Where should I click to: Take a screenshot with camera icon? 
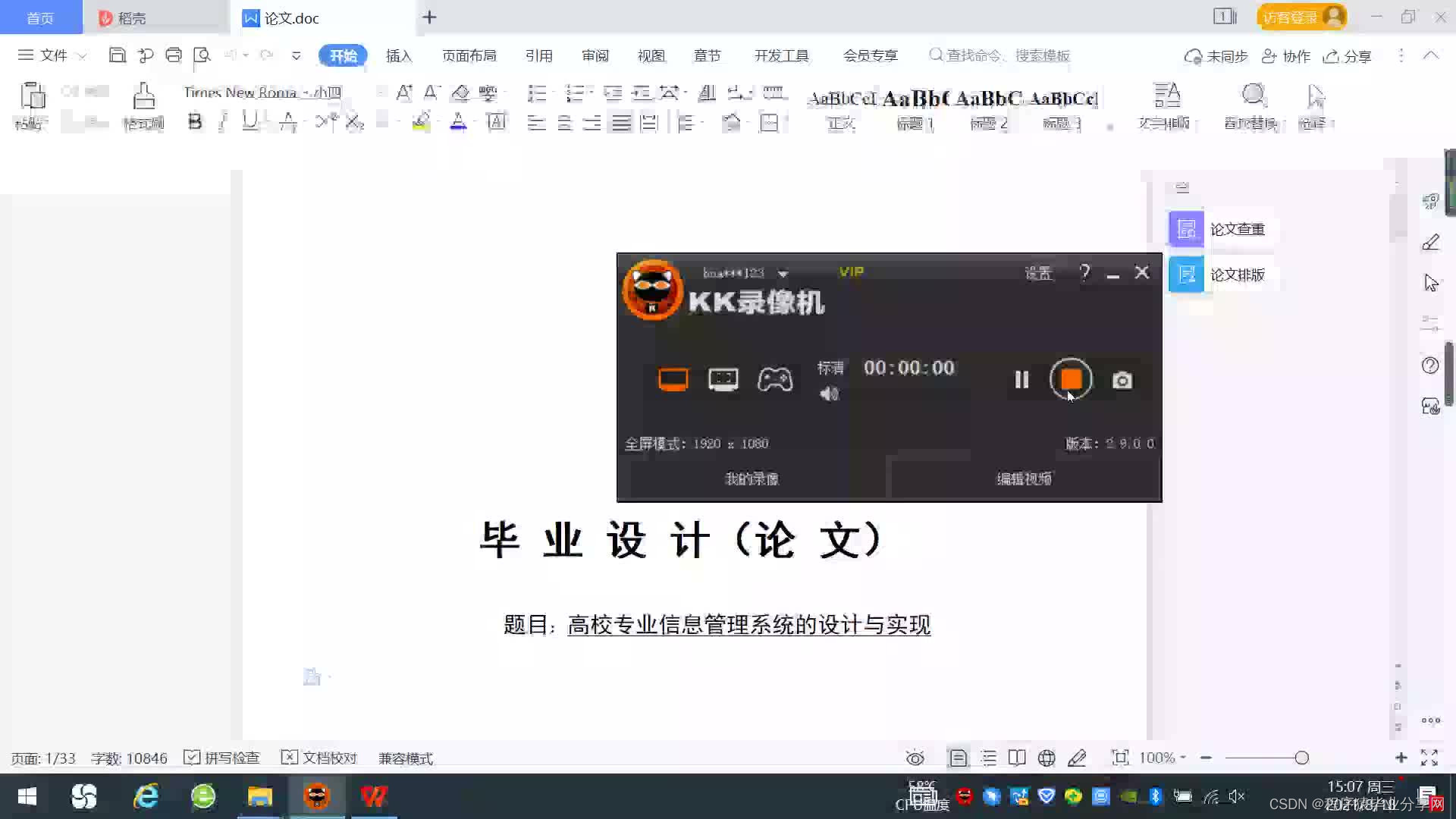[1122, 380]
